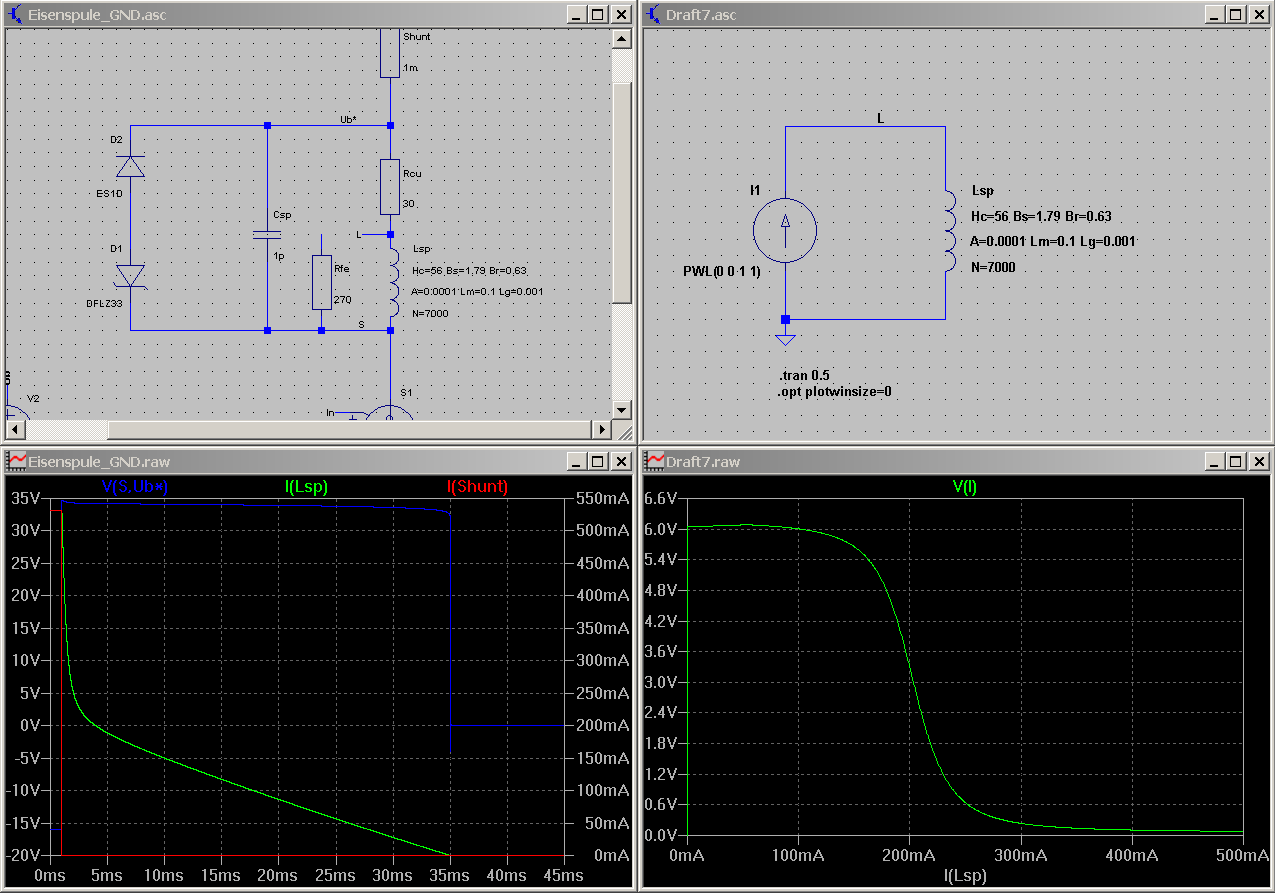Select the D2 diode symbol

130,166
